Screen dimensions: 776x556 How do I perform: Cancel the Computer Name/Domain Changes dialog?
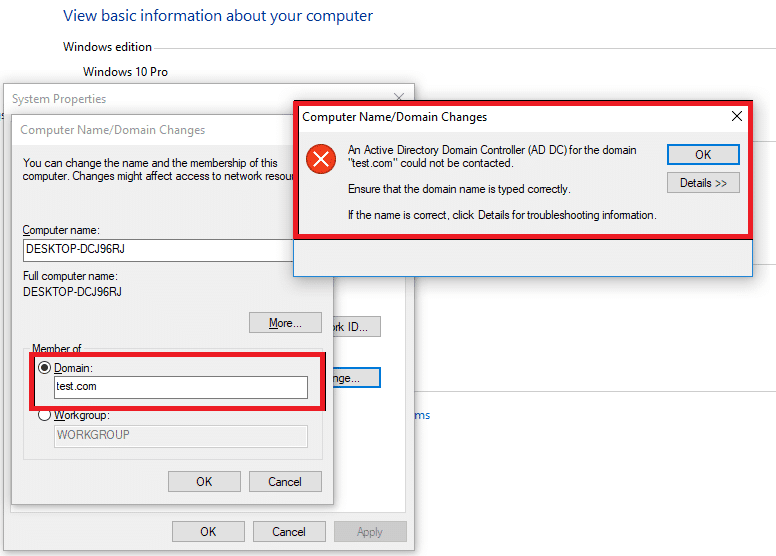click(285, 481)
